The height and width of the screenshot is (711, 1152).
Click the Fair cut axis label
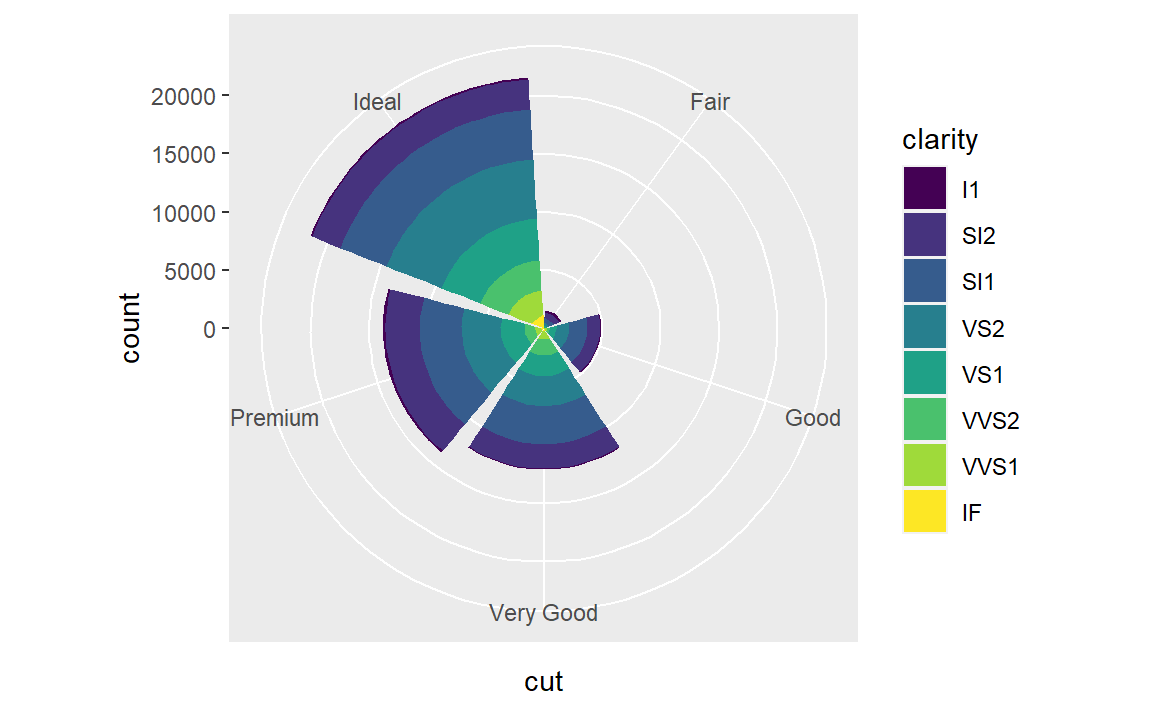point(710,101)
